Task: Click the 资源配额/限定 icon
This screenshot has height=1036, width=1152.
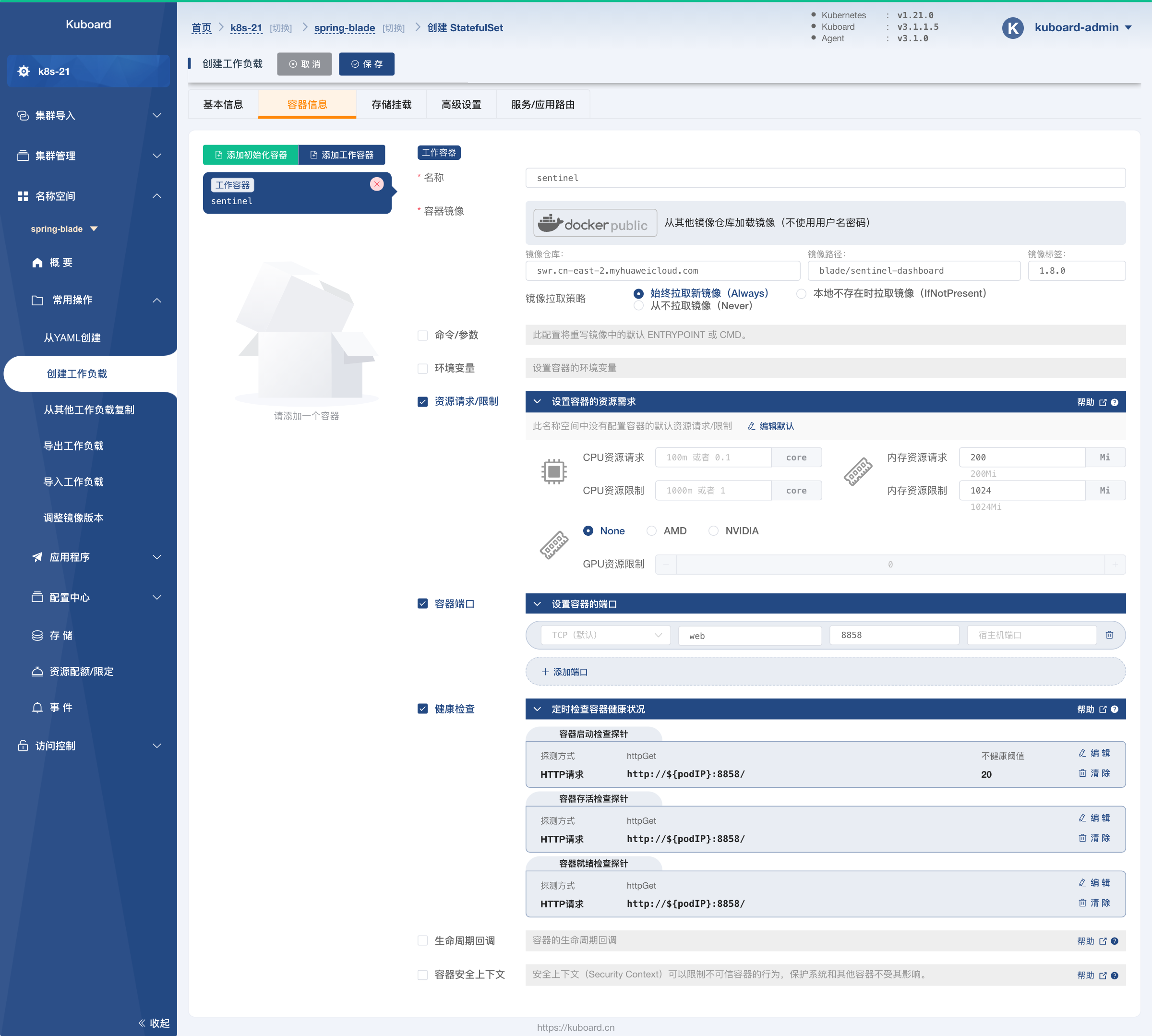Action: 37,672
